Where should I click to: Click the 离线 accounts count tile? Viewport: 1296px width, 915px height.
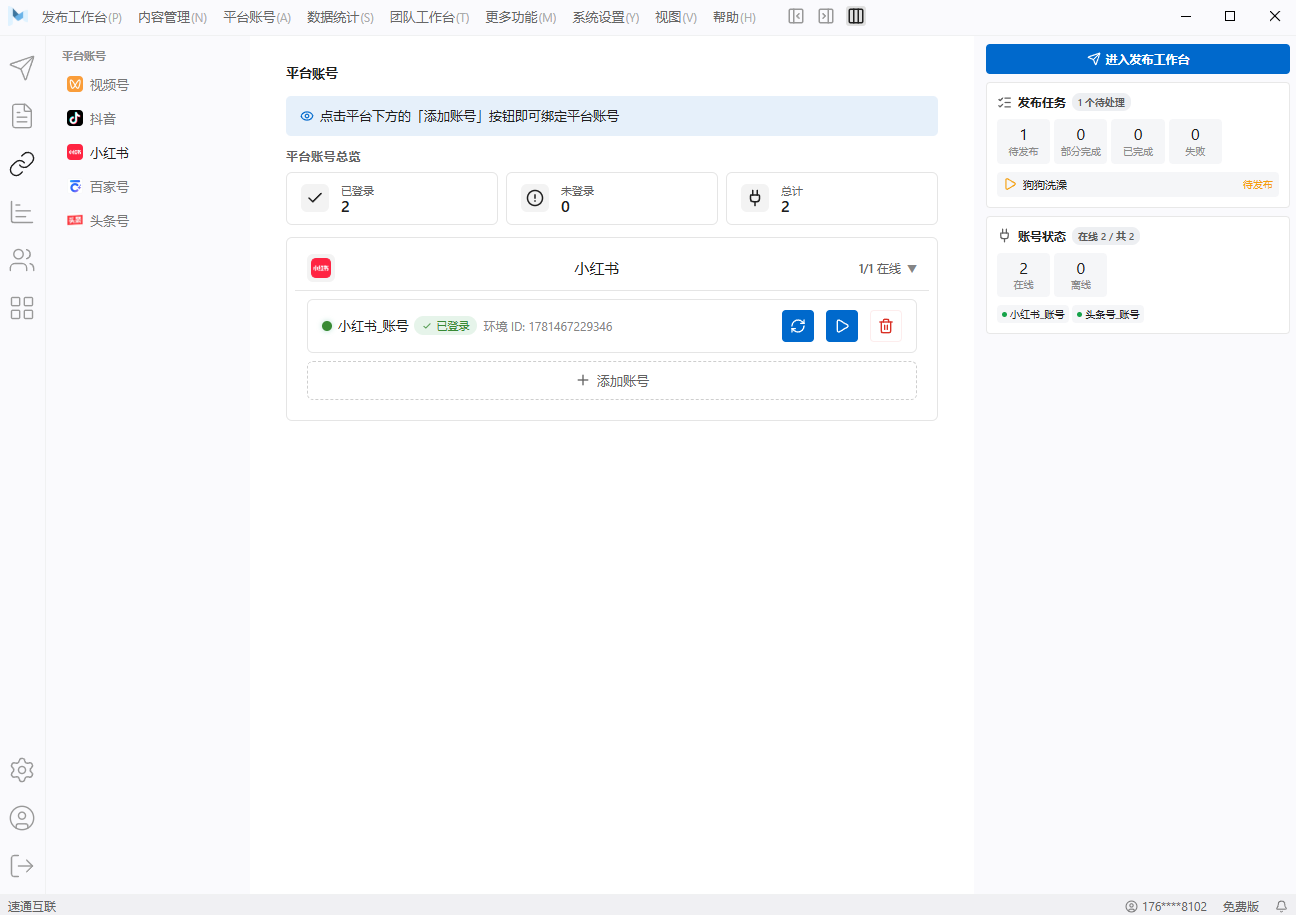pos(1081,275)
